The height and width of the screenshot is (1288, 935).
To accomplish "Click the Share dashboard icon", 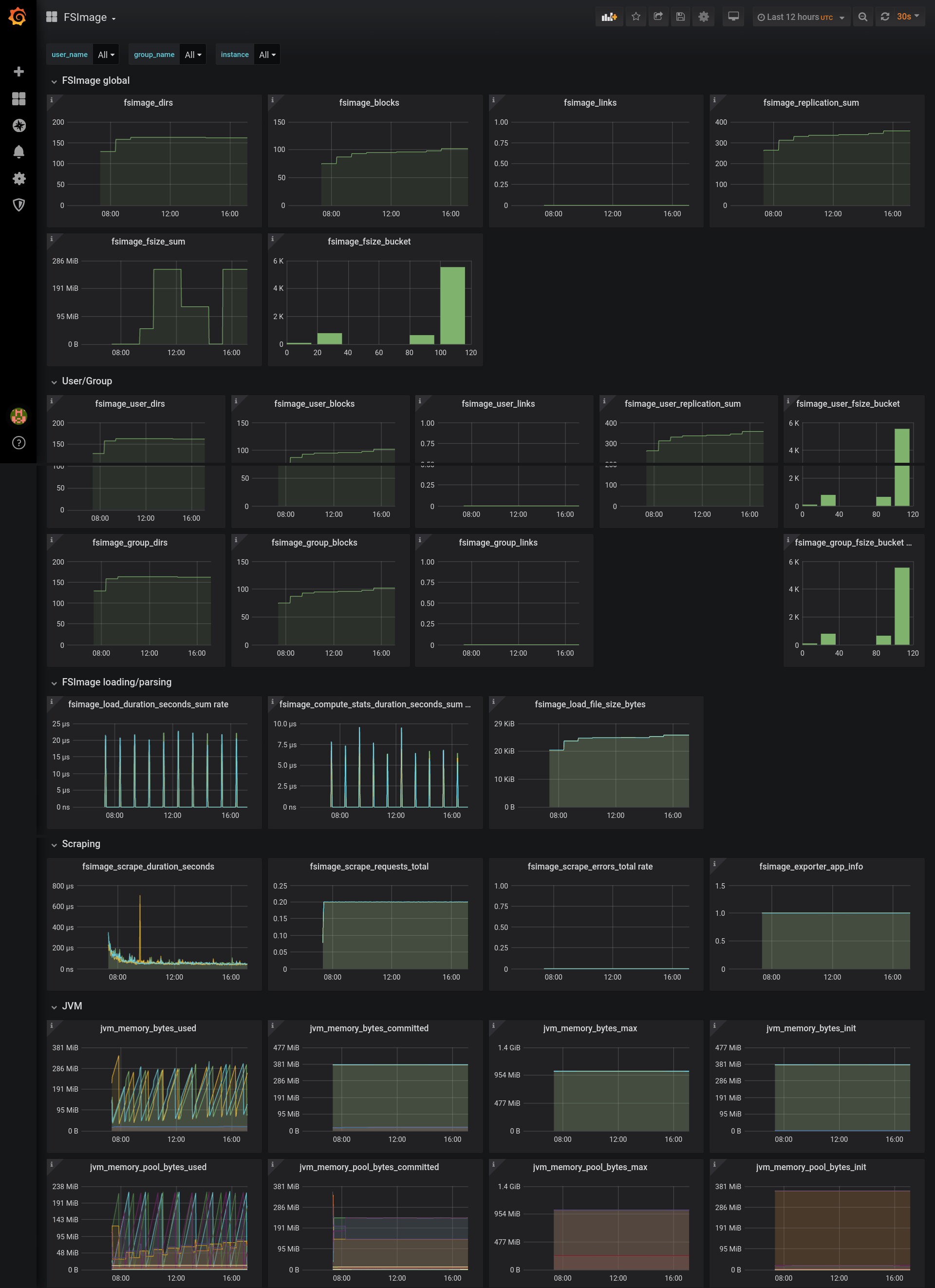I will pyautogui.click(x=658, y=17).
